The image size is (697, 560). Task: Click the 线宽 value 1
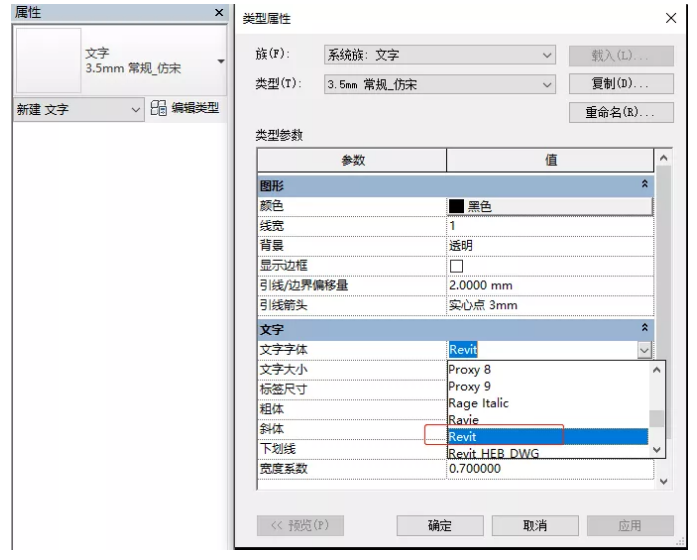(452, 226)
